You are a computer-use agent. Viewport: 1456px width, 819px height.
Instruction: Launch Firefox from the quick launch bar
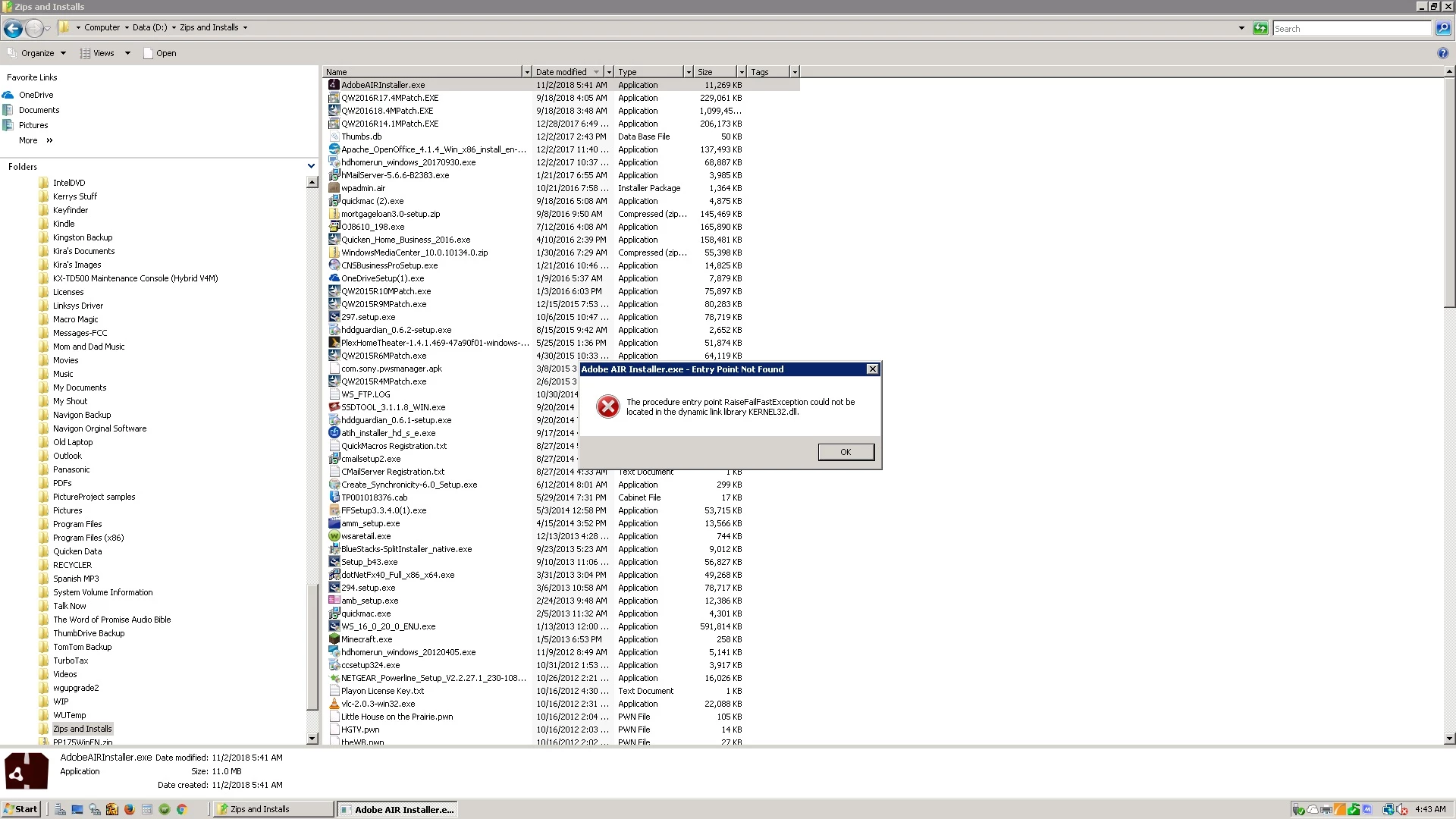[129, 809]
